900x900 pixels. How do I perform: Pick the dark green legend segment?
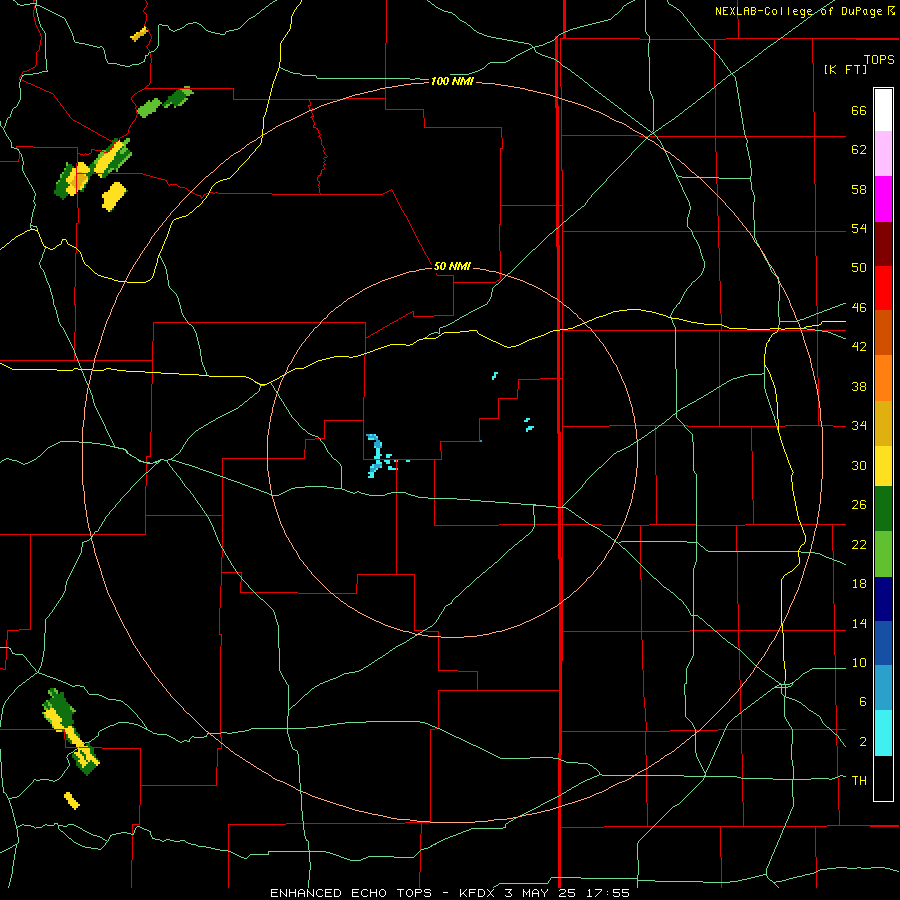click(883, 509)
